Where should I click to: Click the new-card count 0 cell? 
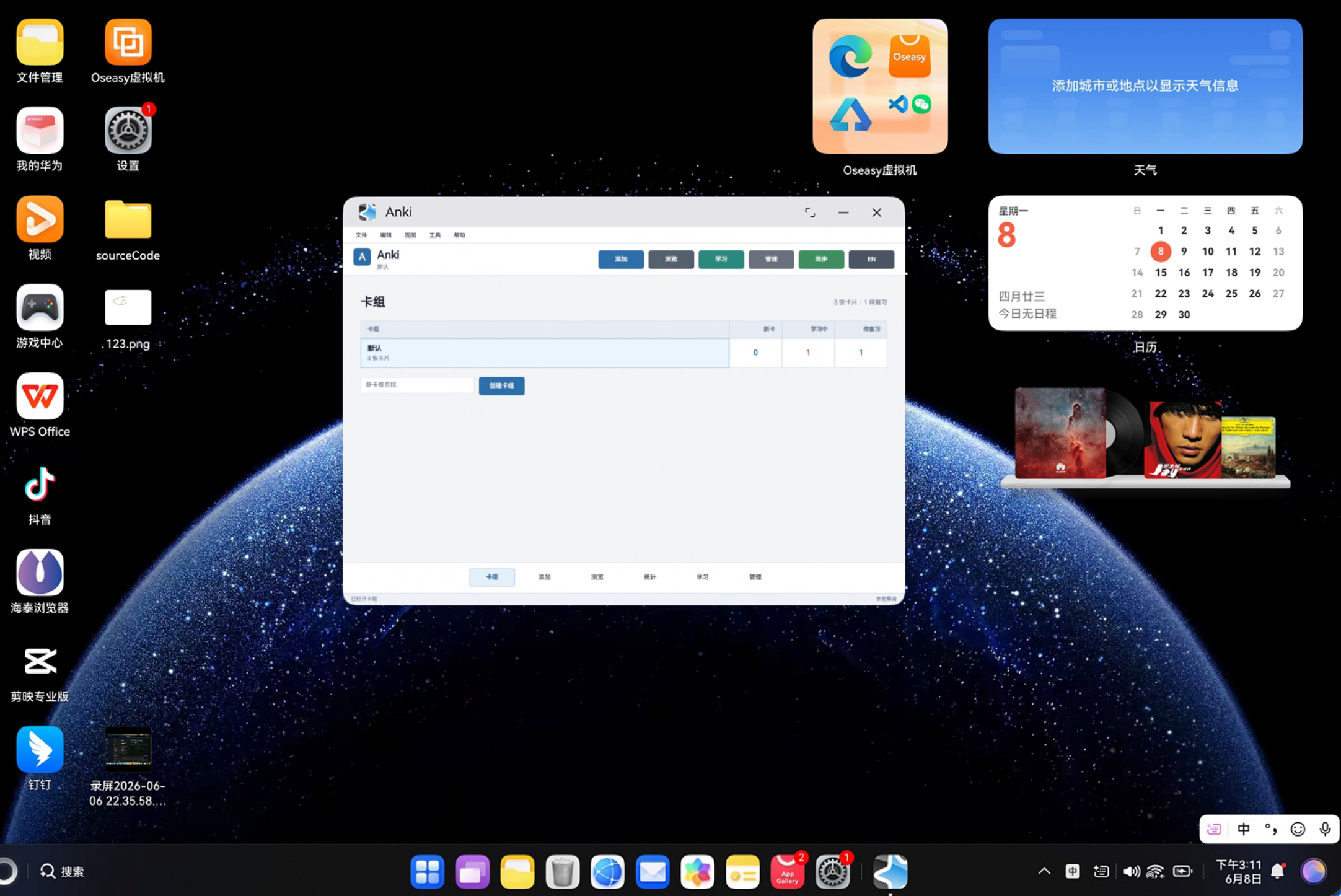point(755,353)
